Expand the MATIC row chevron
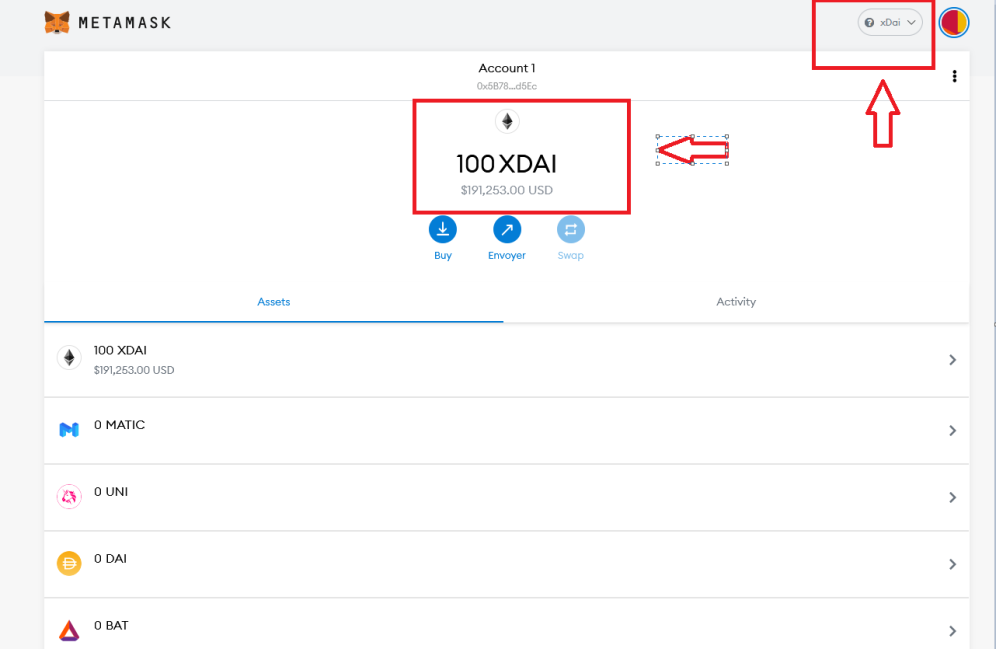Viewport: 996px width, 649px height. coord(952,431)
